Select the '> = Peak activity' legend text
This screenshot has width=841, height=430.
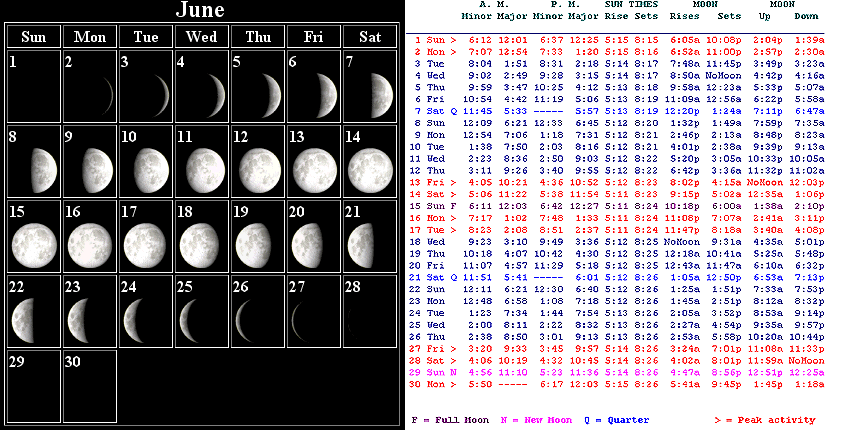(x=765, y=420)
